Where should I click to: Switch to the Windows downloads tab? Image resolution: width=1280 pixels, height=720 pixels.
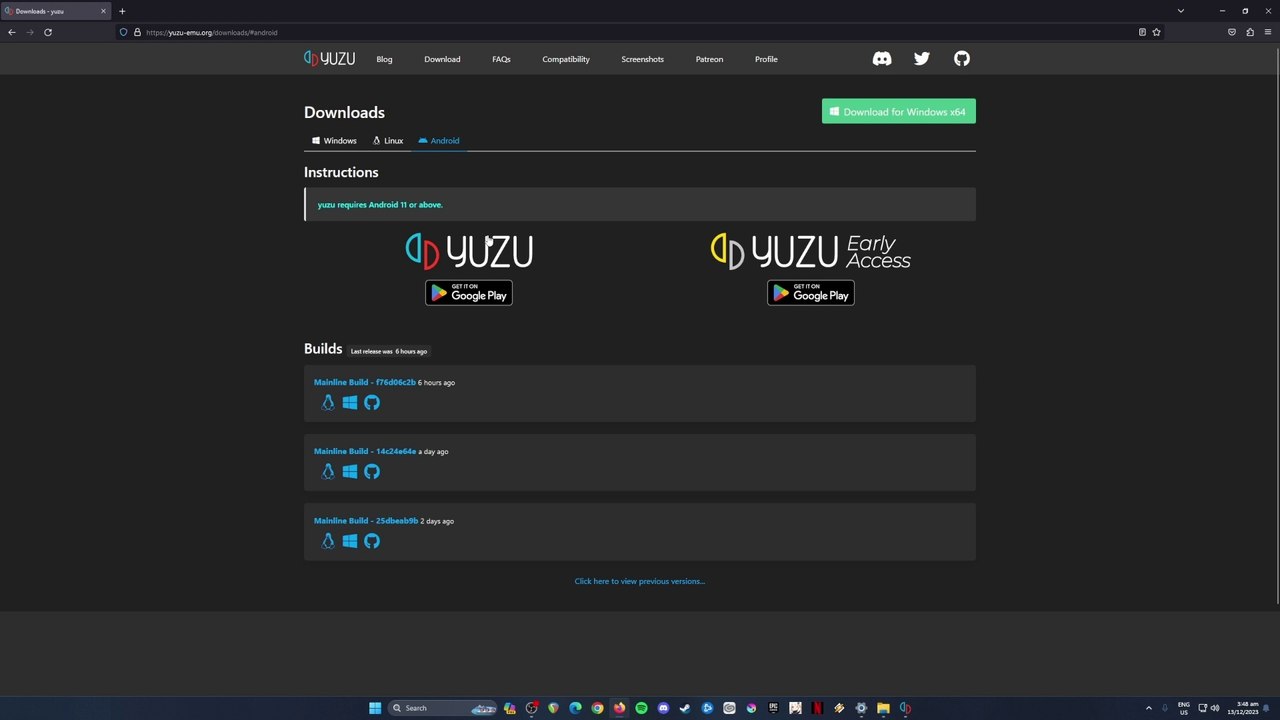click(334, 141)
